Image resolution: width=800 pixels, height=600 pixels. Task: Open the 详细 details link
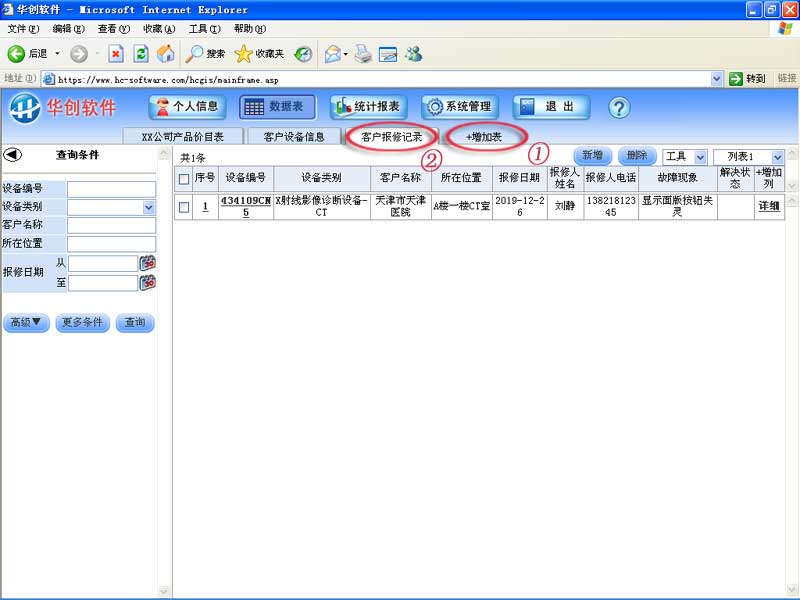(x=769, y=206)
